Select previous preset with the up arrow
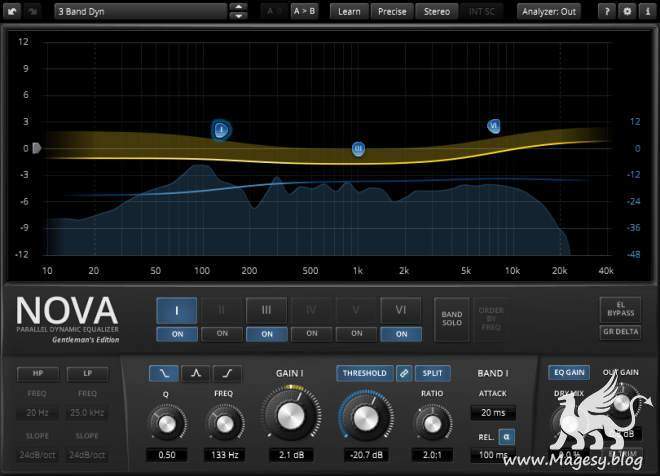The image size is (660, 476). (238, 7)
